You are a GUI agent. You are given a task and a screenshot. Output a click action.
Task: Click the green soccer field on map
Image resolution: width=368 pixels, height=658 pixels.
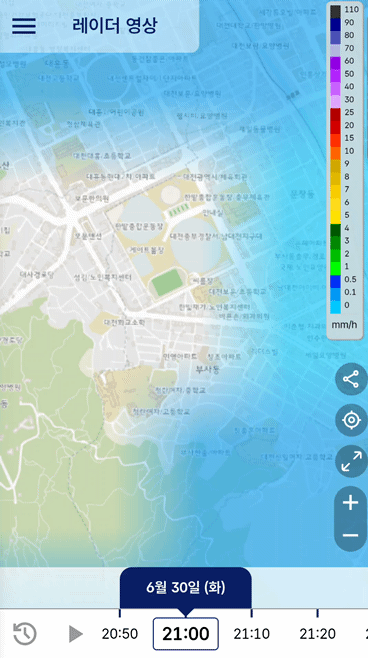pos(167,283)
